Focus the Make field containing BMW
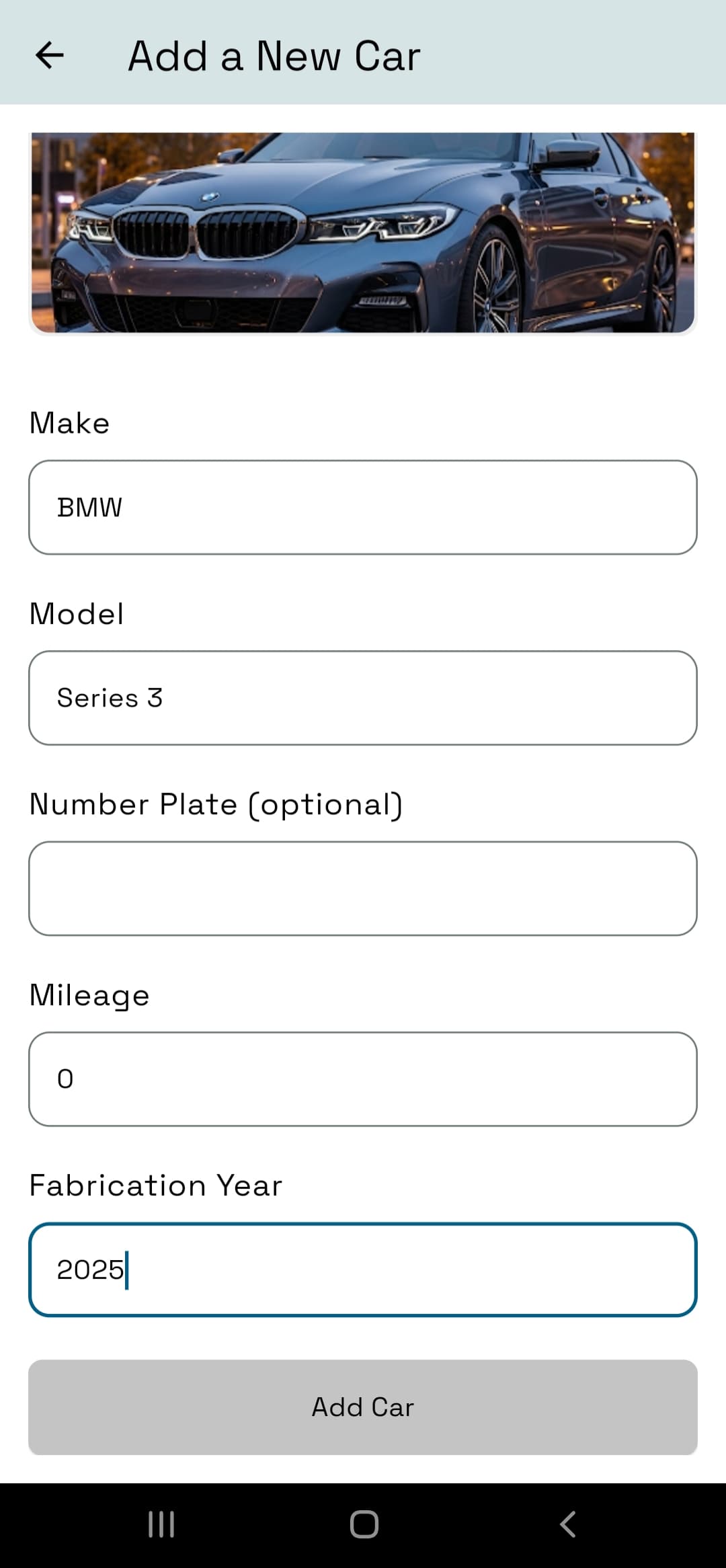 coord(363,508)
